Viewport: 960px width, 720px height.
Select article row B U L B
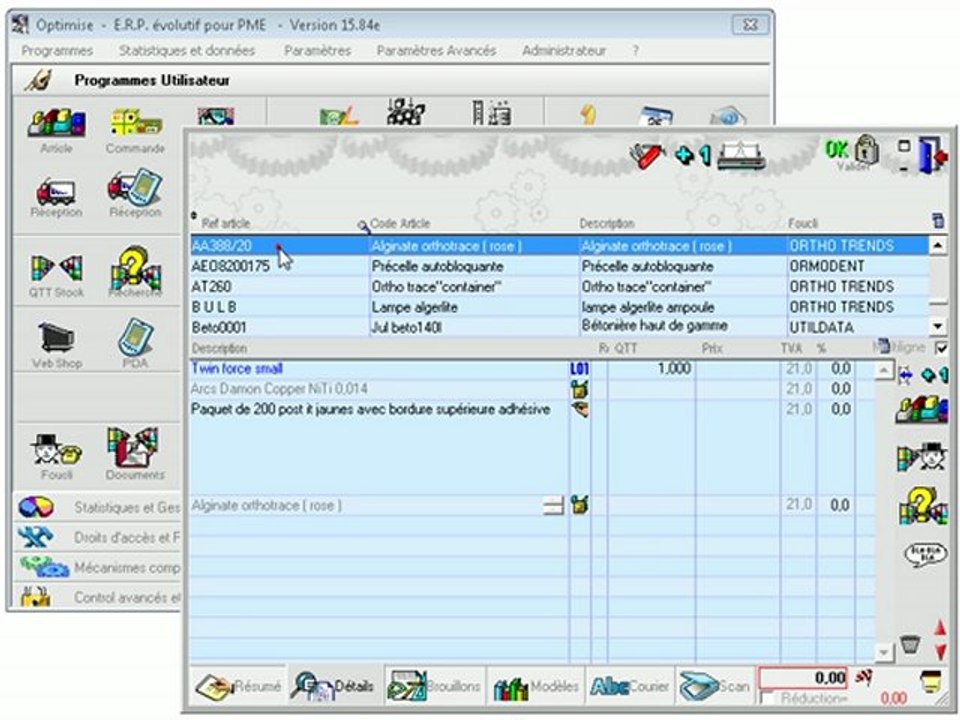(560, 307)
